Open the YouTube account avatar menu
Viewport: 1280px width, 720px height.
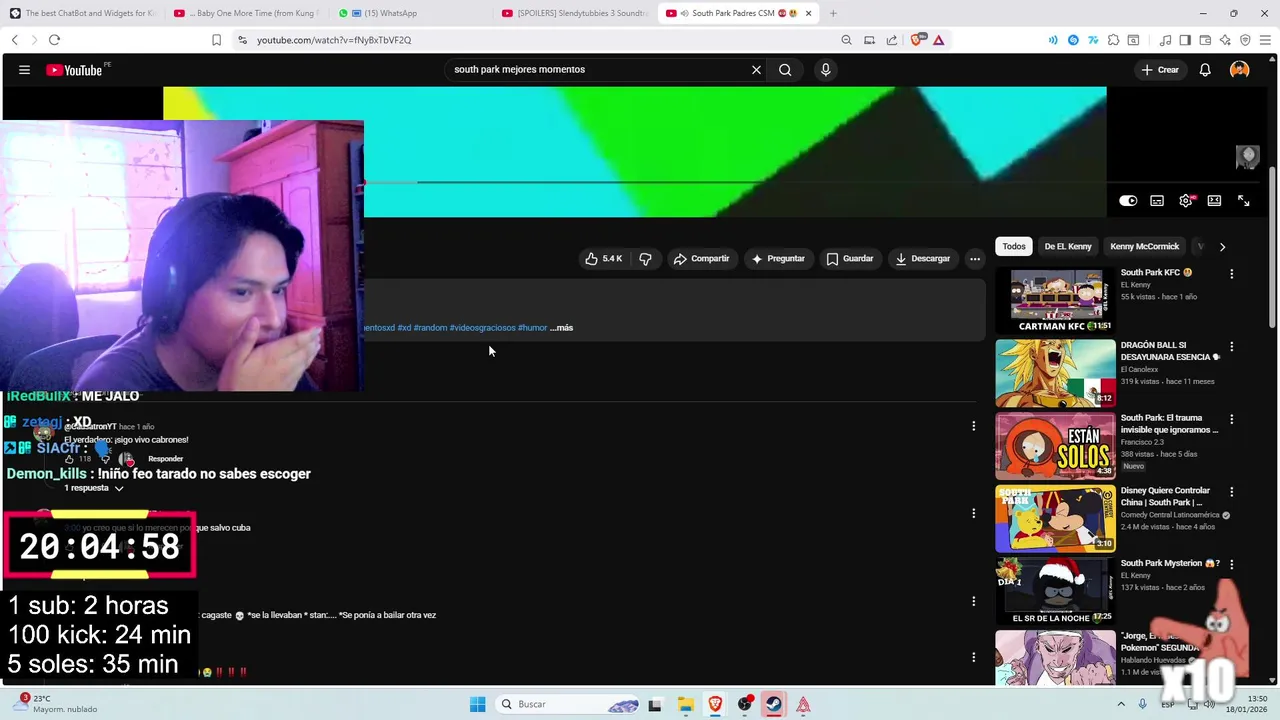[1240, 70]
